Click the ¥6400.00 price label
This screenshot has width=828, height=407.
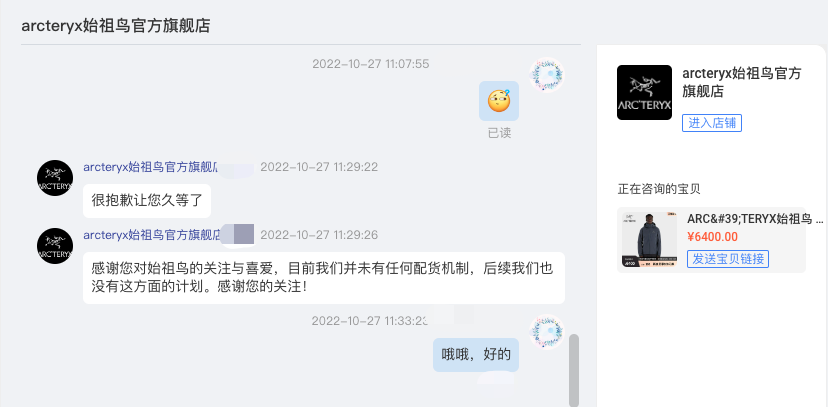pos(712,237)
